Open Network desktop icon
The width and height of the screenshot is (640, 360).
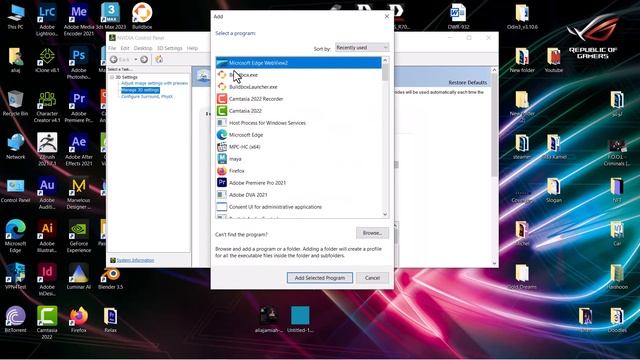coord(16,147)
